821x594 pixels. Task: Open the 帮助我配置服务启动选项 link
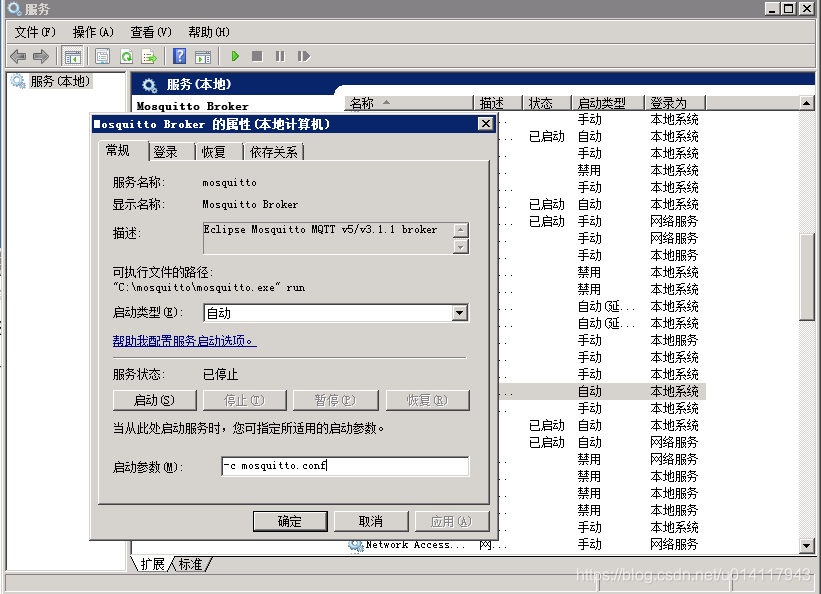(184, 341)
